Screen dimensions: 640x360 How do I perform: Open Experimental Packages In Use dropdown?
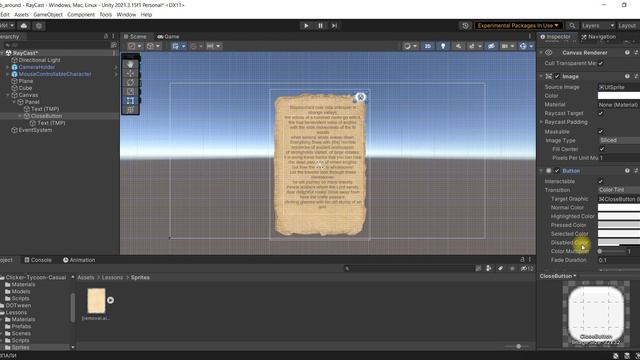point(518,26)
